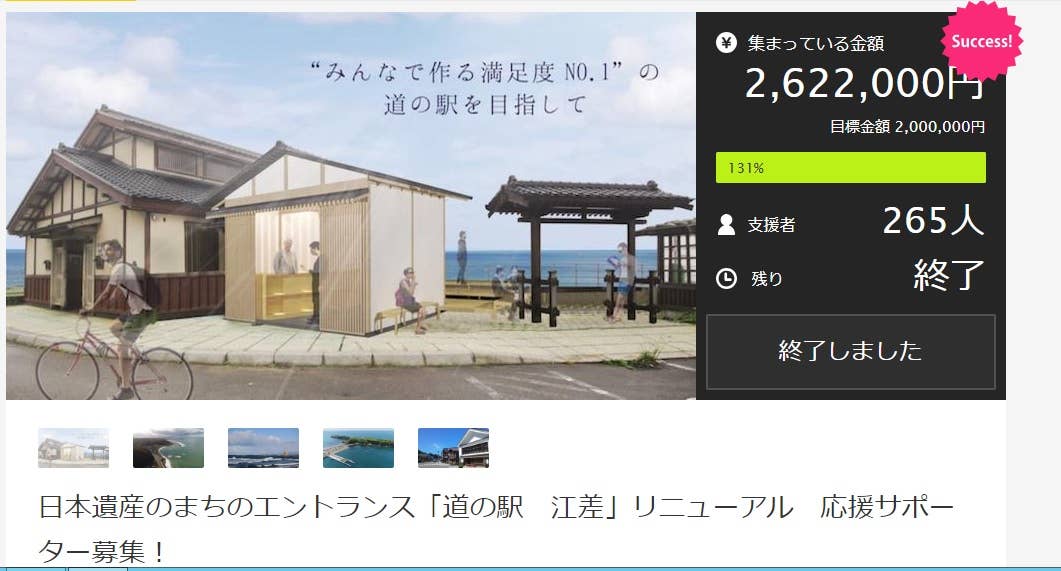Click the project title 道の駅 江差 heading

tap(496, 529)
